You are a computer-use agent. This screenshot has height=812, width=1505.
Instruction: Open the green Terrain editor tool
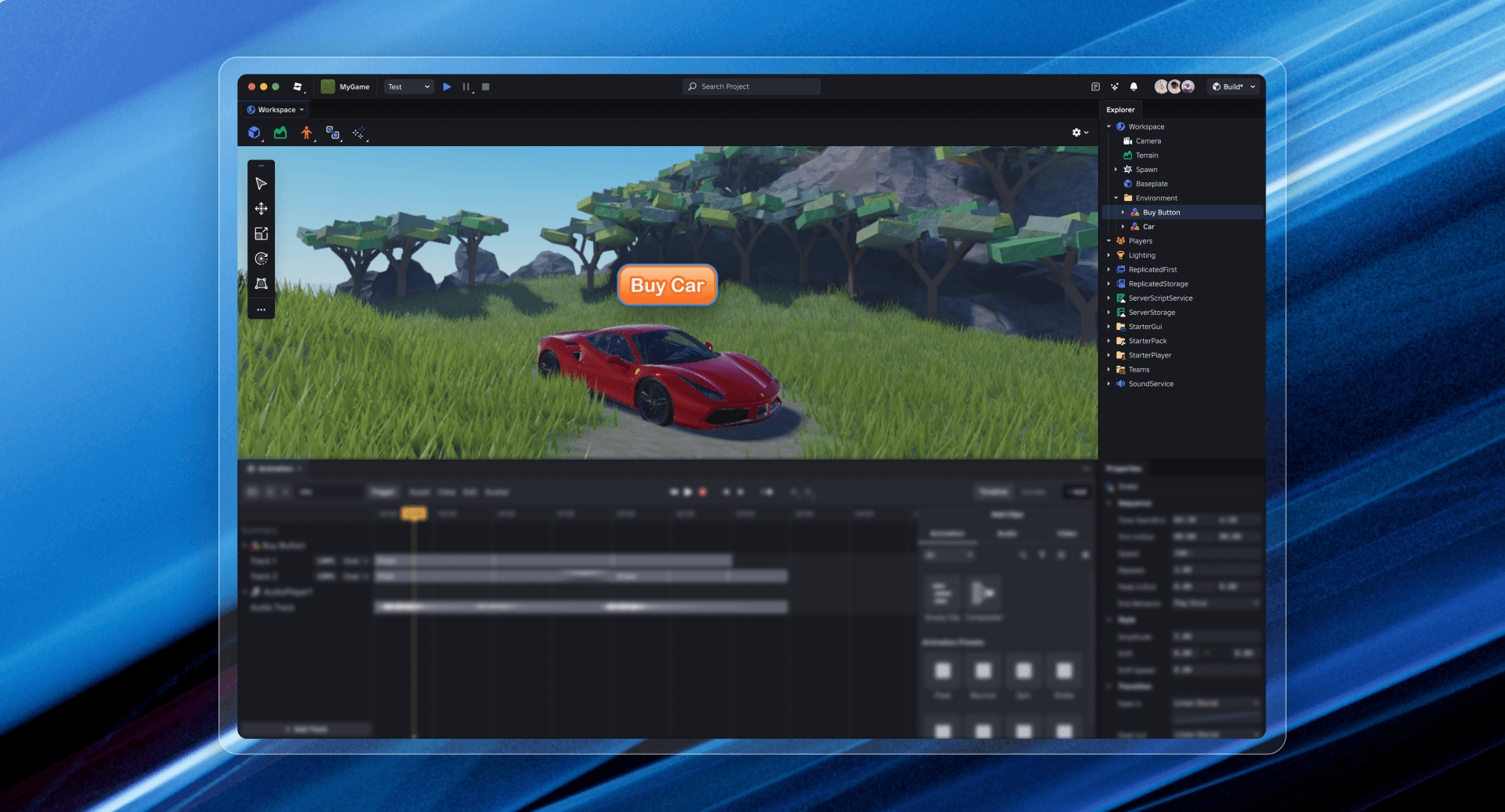tap(280, 133)
